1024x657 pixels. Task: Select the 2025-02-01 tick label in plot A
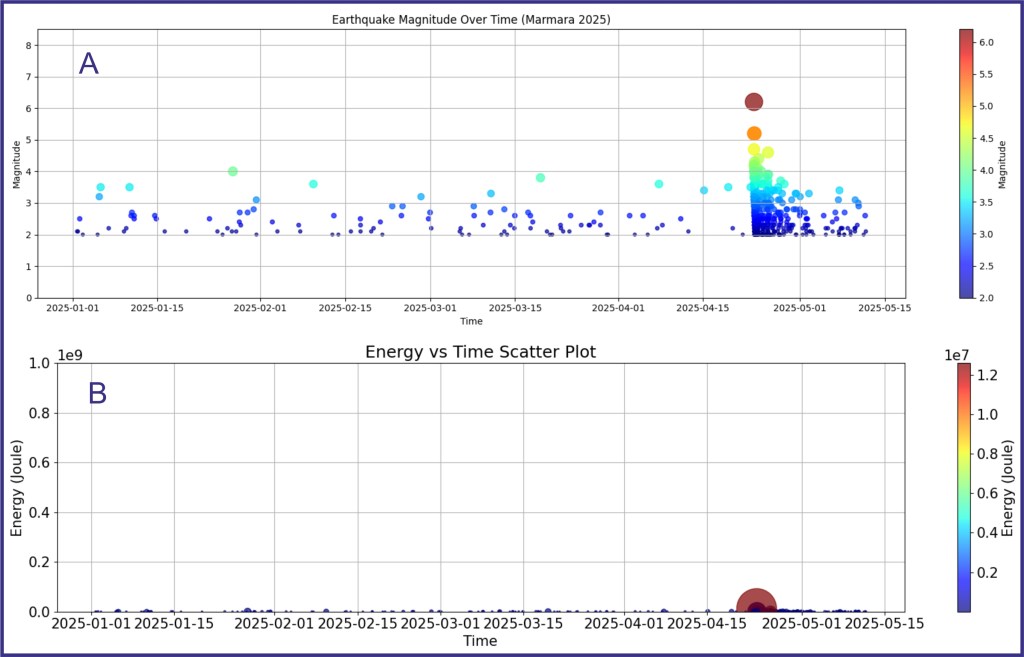(260, 309)
